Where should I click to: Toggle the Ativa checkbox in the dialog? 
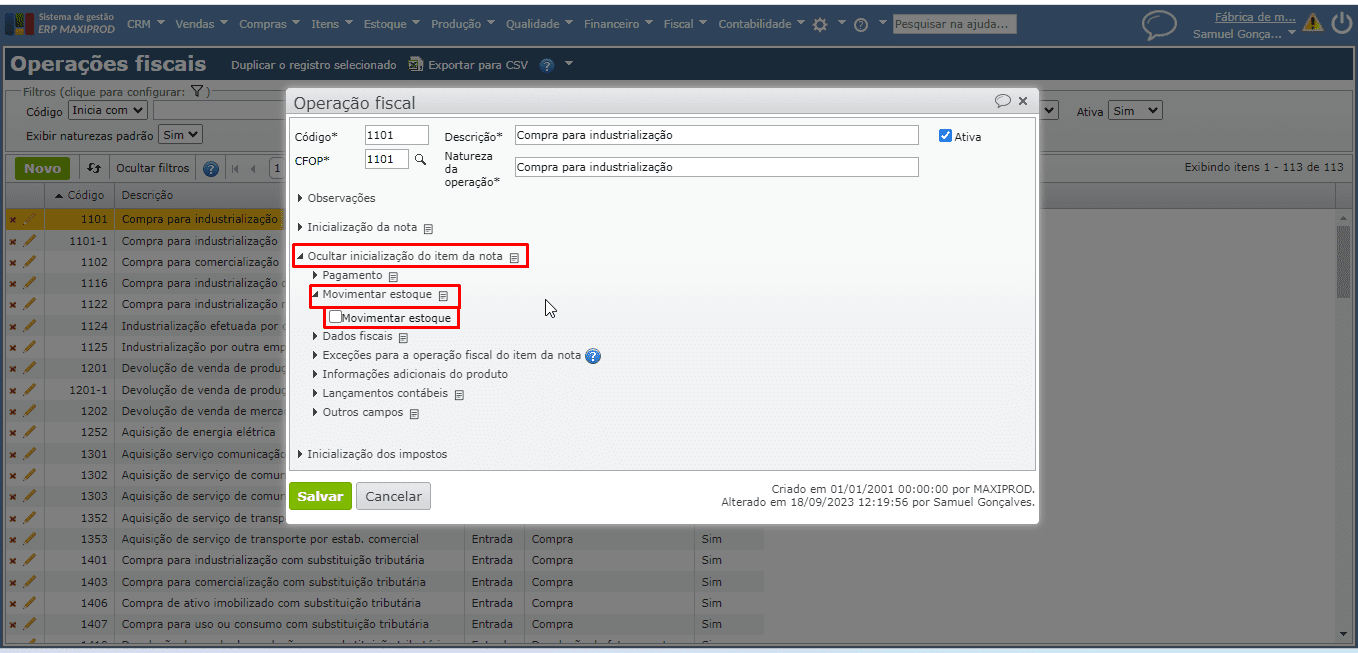945,136
